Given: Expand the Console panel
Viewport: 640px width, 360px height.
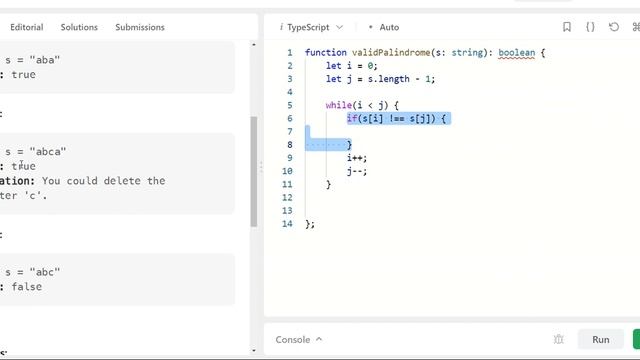Looking at the screenshot, I should coord(298,340).
